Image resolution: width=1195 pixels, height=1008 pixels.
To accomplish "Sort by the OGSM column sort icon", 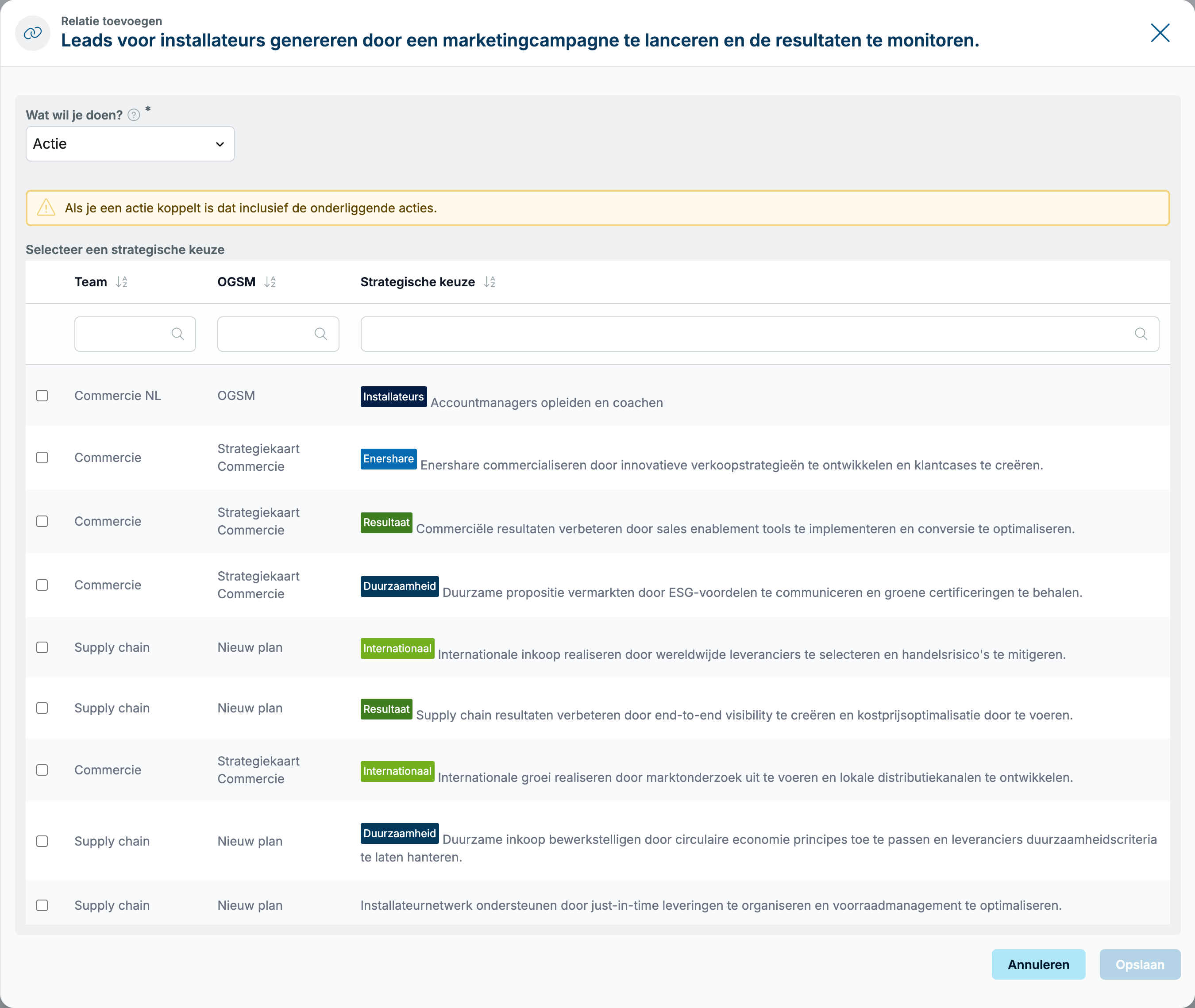I will click(x=270, y=282).
